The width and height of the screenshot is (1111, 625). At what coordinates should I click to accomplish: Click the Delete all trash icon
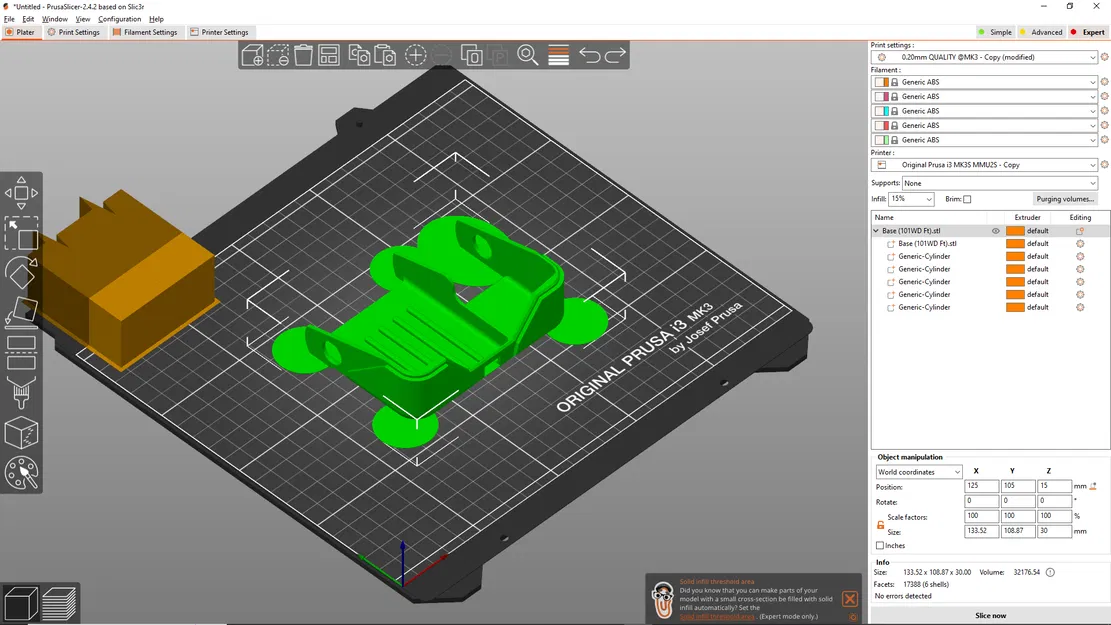click(303, 55)
